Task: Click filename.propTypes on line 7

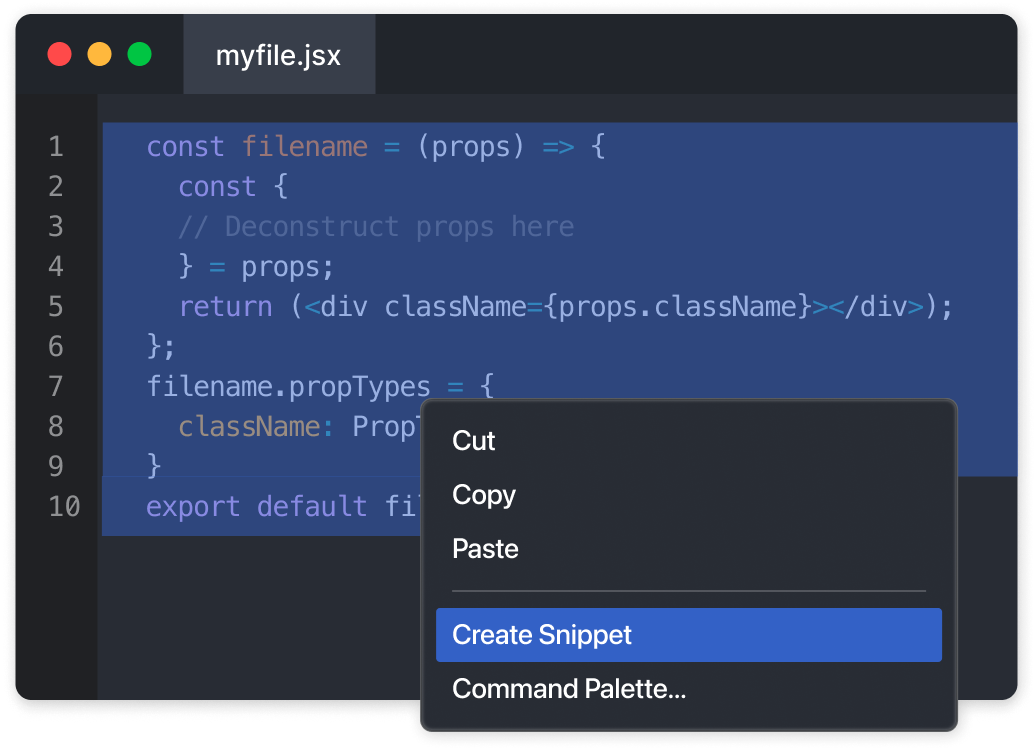Action: [x=290, y=386]
